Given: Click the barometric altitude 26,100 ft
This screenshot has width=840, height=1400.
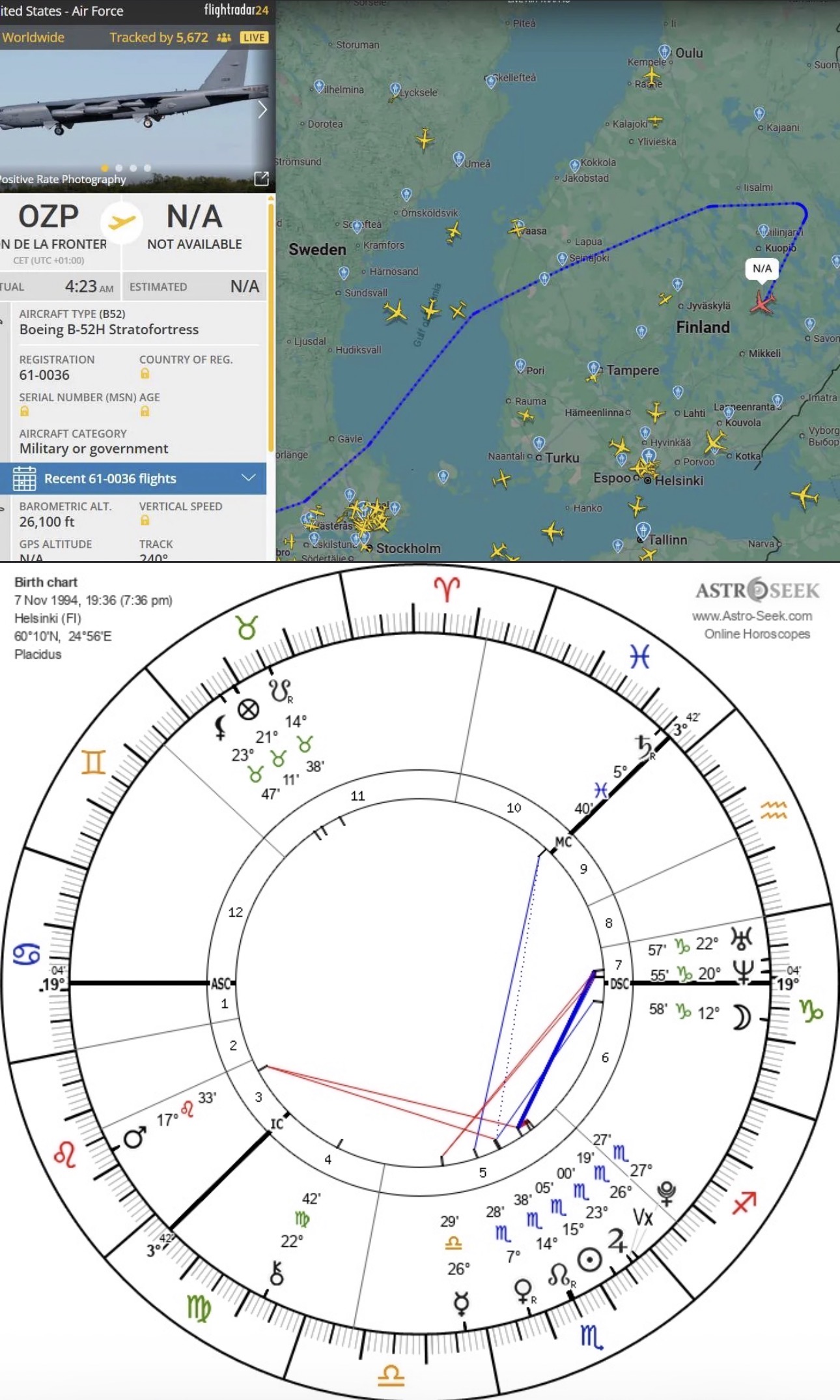Looking at the screenshot, I should [47, 522].
